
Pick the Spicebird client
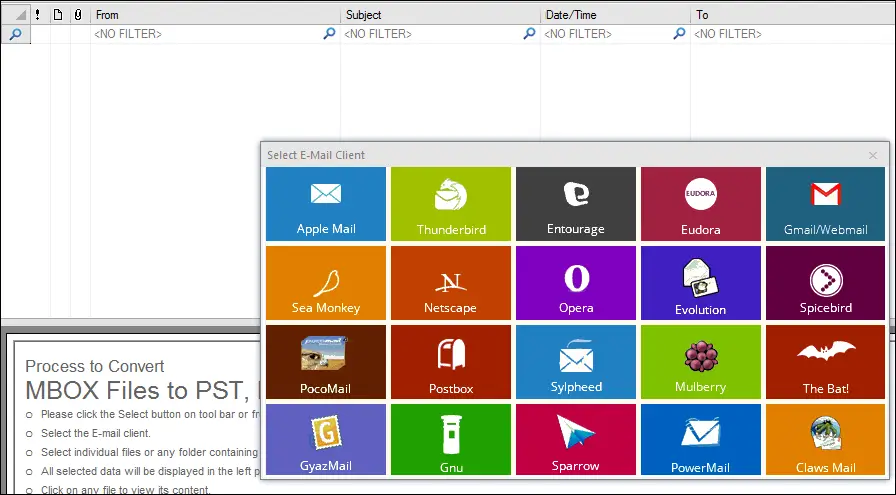(x=825, y=283)
